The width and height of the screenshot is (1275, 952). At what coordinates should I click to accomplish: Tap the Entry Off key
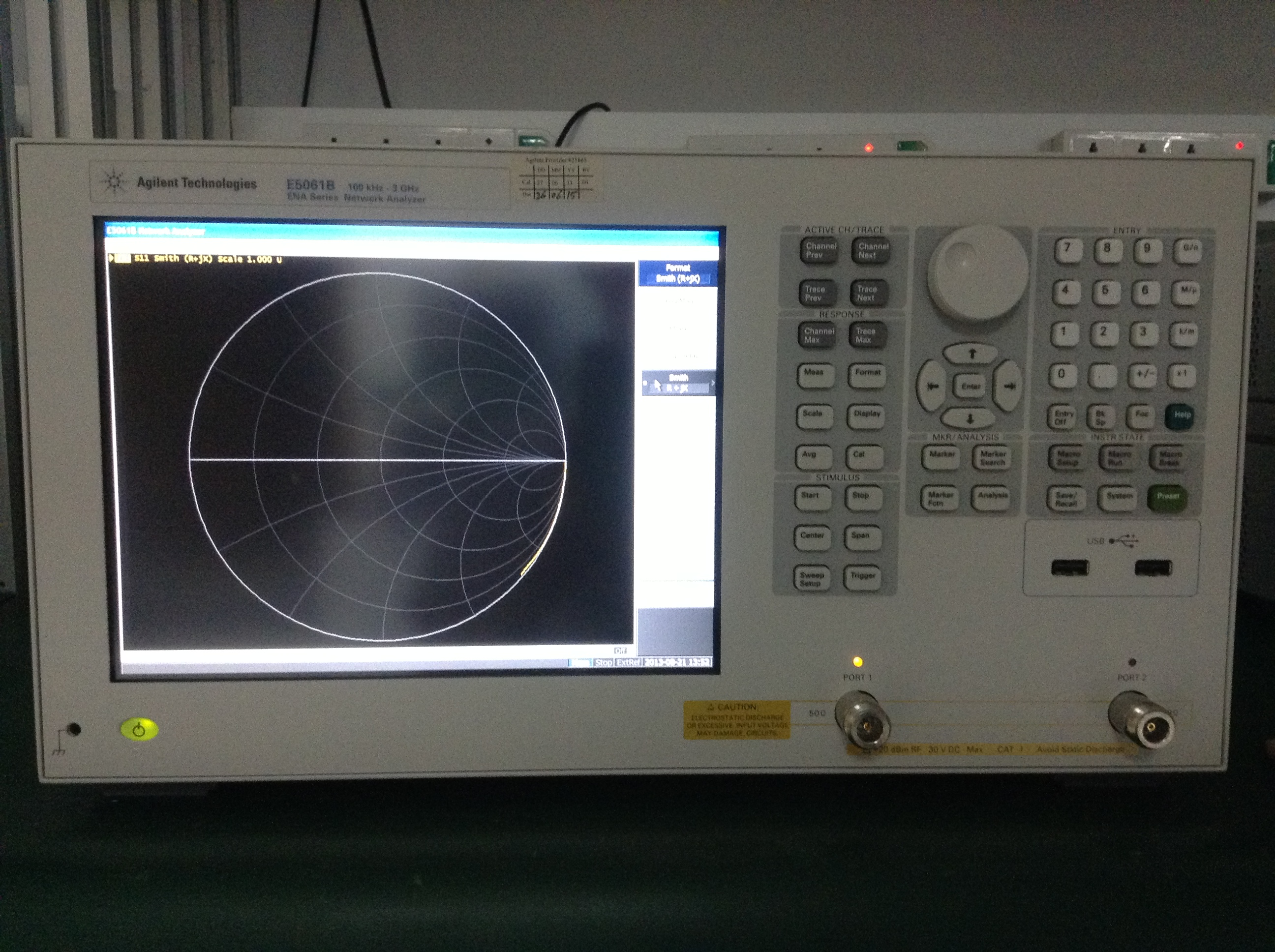point(1061,416)
